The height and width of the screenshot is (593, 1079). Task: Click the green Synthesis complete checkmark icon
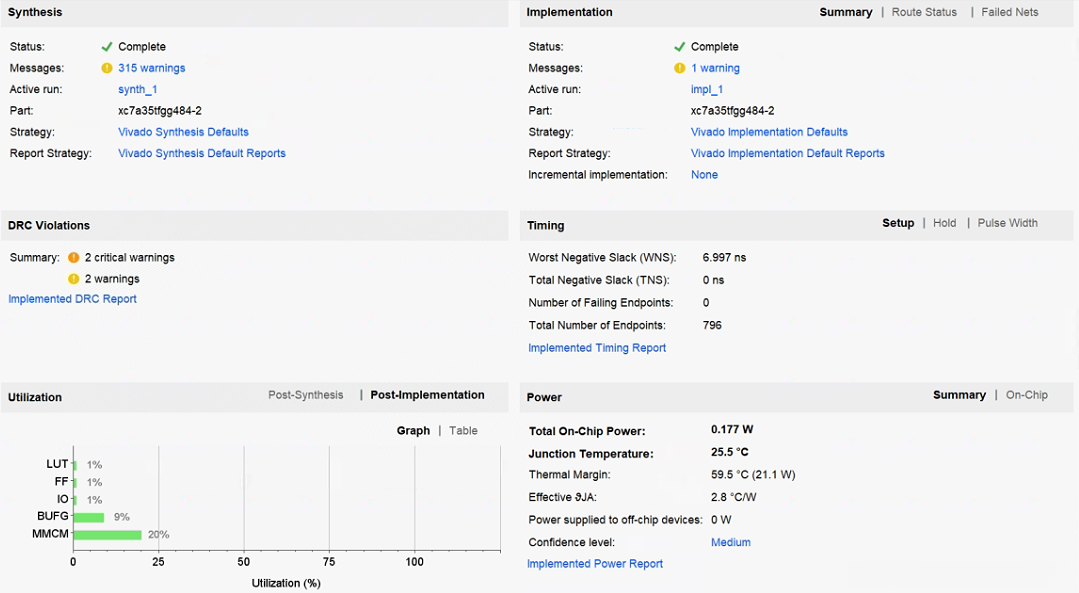click(x=107, y=47)
